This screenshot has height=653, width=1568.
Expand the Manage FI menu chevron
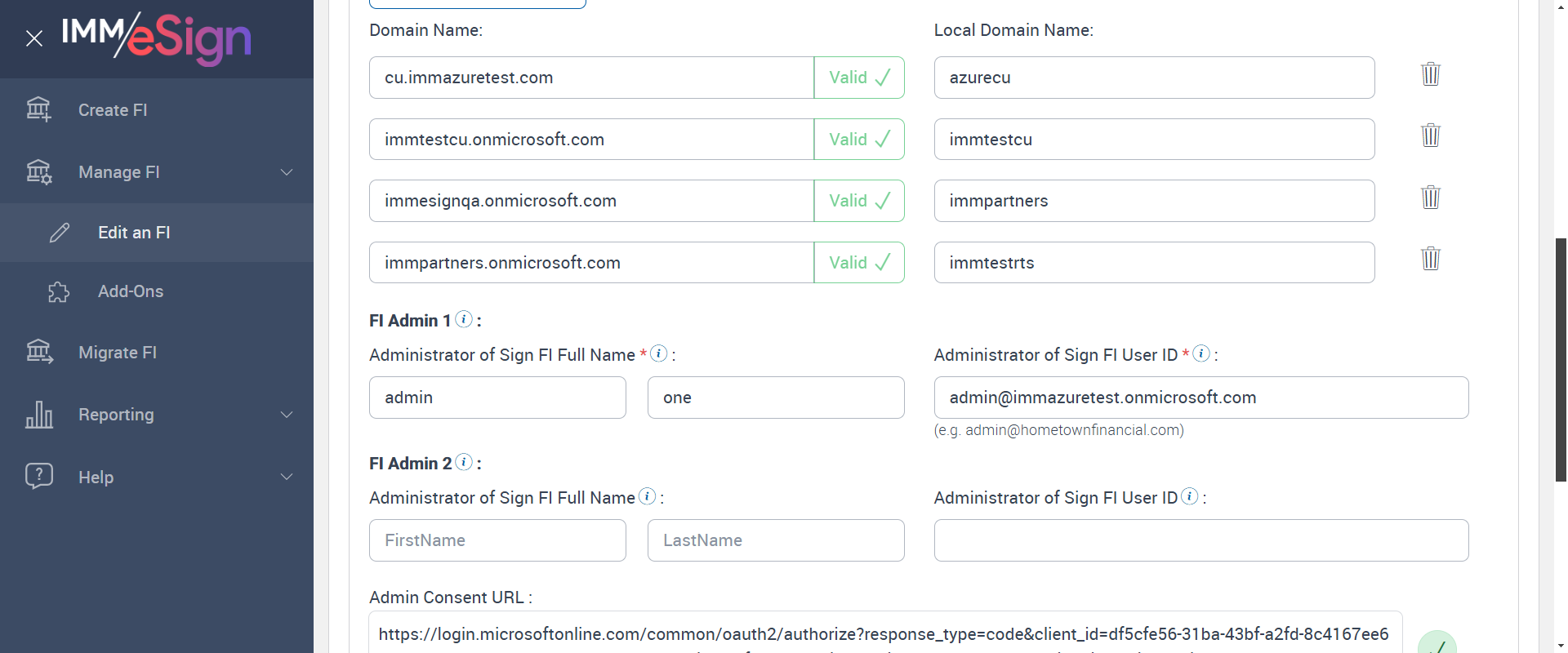[287, 172]
